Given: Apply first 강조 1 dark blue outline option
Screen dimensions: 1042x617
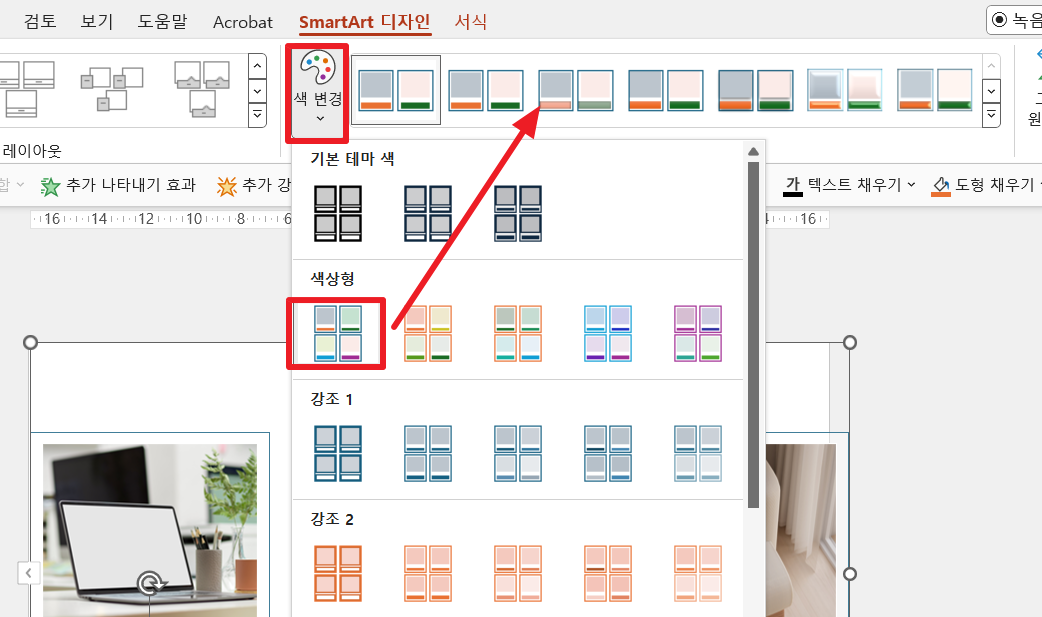Looking at the screenshot, I should click(x=338, y=453).
